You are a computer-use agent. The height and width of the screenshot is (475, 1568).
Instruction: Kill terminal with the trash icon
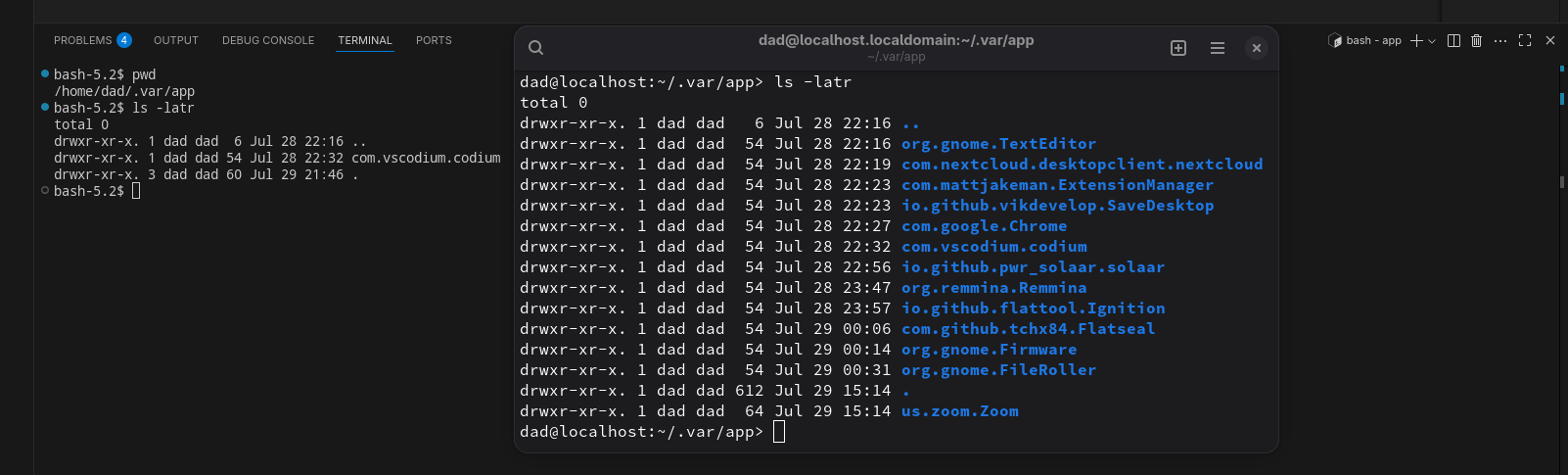pyautogui.click(x=1476, y=40)
